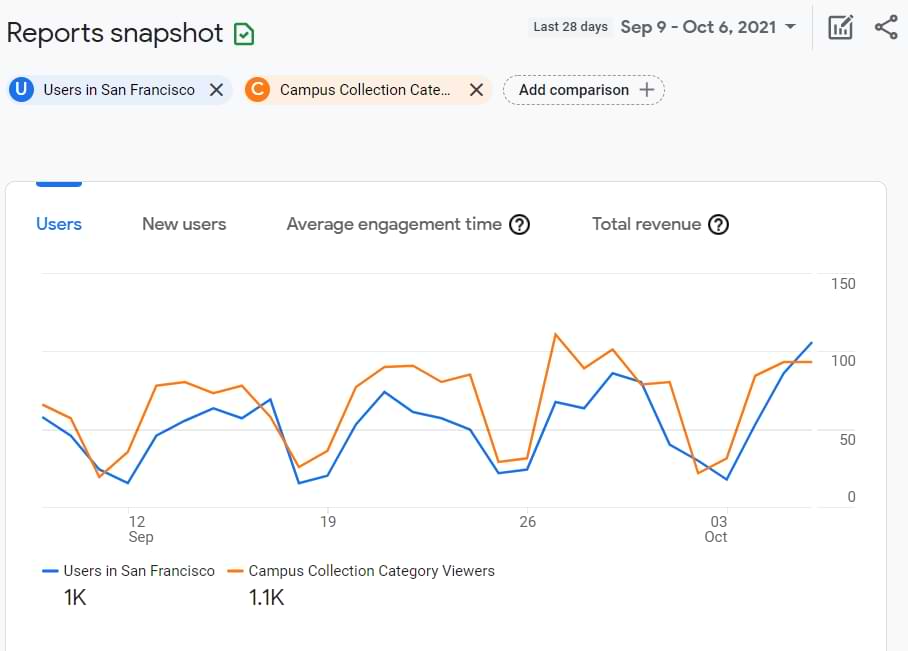The image size is (908, 651).
Task: Click the blue U badge icon
Action: pyautogui.click(x=21, y=90)
